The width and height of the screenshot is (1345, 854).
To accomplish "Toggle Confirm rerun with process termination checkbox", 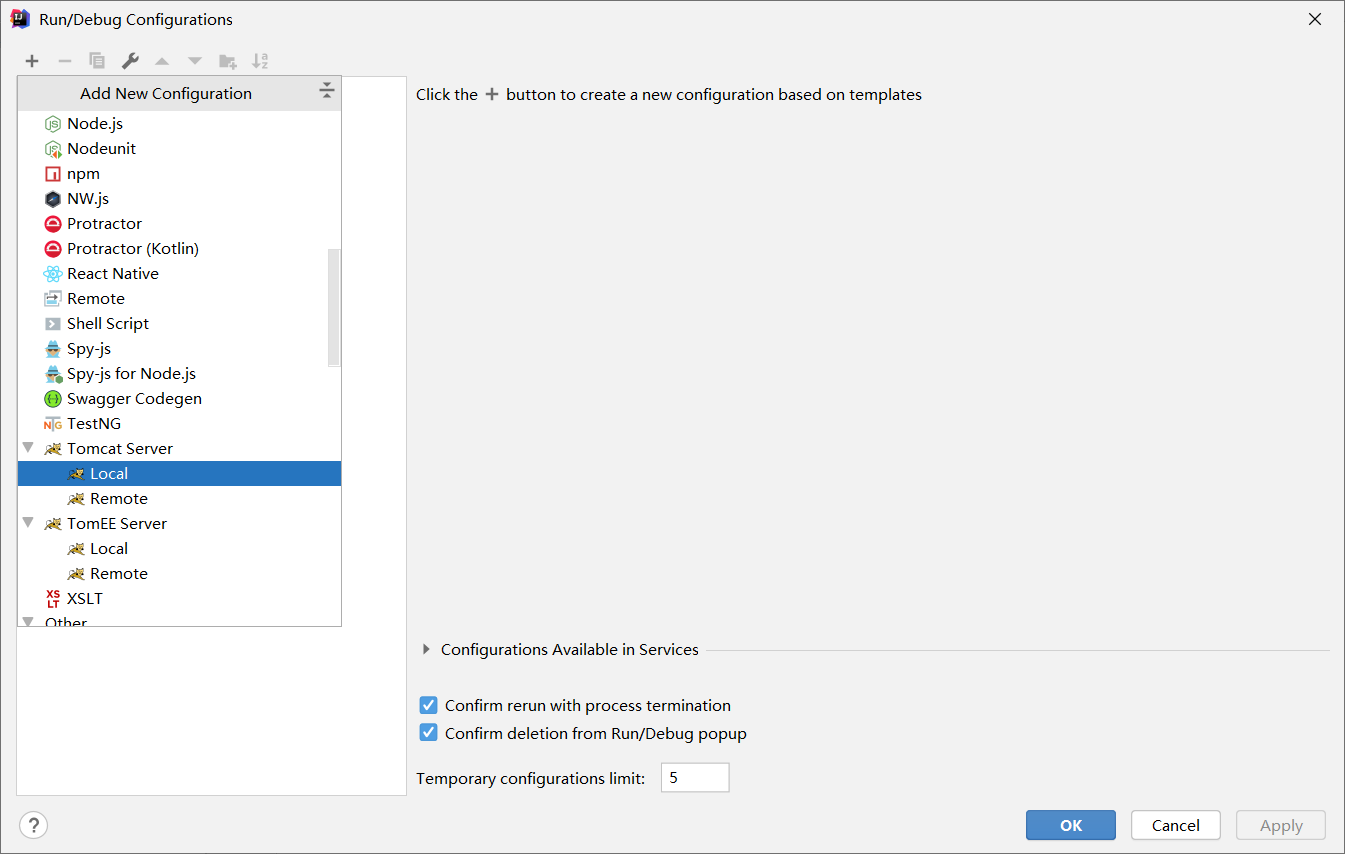I will [428, 705].
